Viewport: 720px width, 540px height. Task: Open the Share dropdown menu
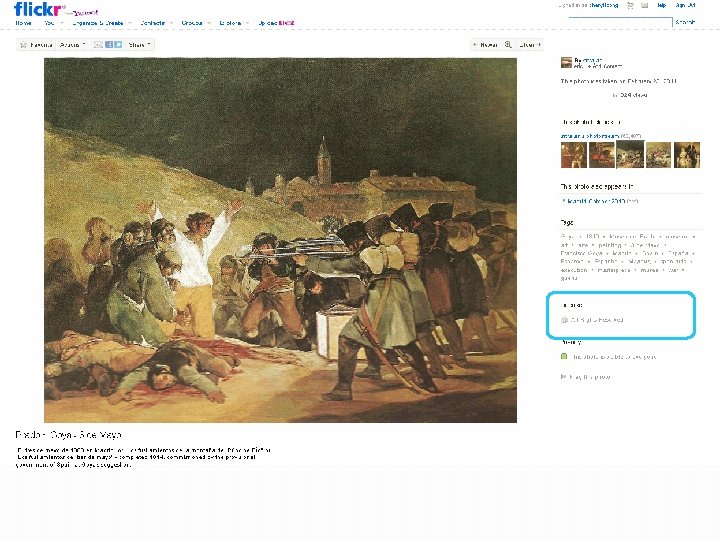[139, 45]
